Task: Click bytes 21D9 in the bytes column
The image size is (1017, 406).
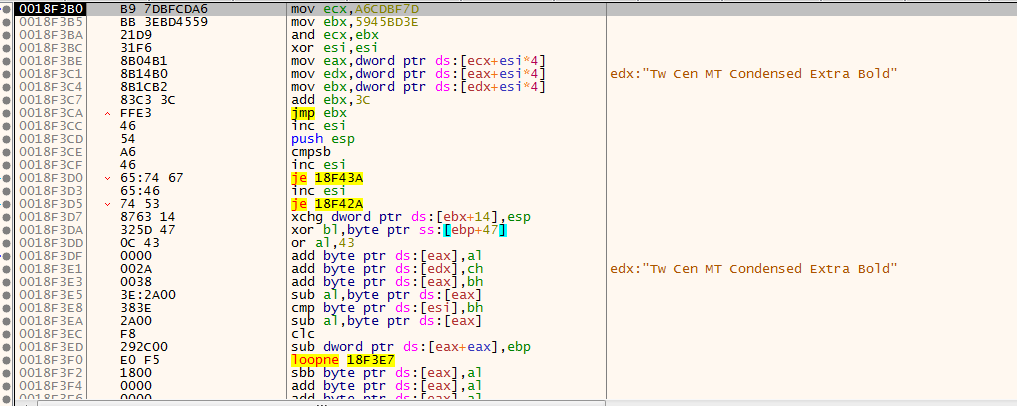Action: [134, 35]
